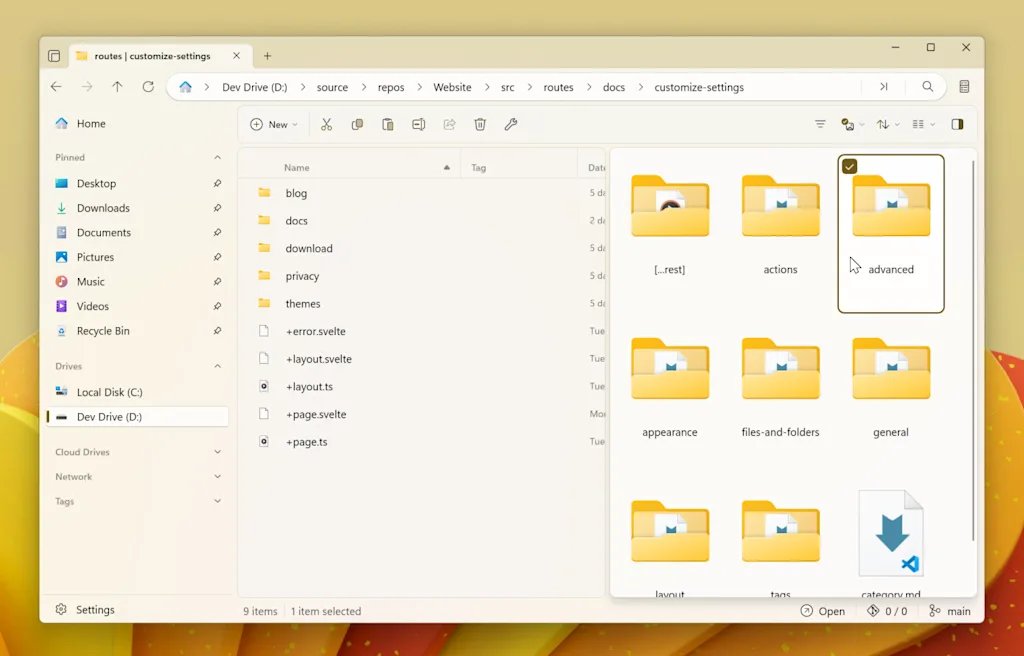Open Settings from the sidebar bottom
This screenshot has height=656, width=1024.
[95, 609]
